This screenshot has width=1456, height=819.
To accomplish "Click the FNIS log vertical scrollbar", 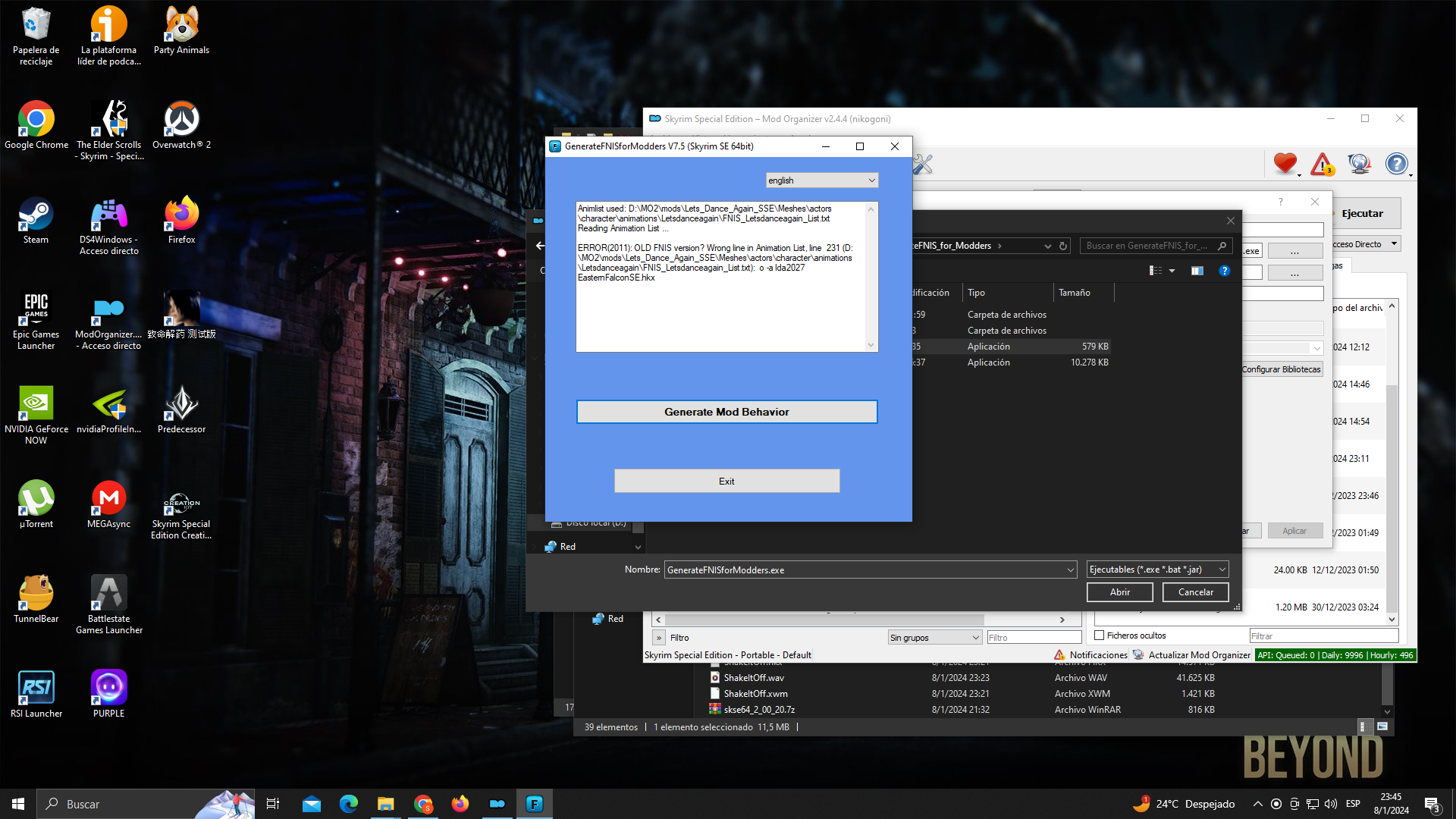I will point(871,277).
